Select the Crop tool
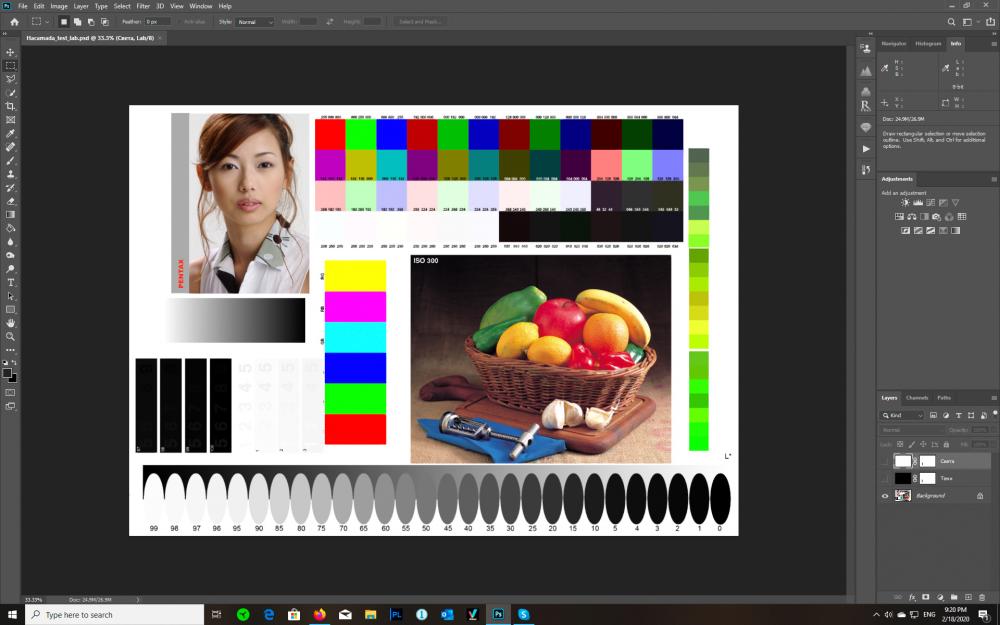 (x=10, y=106)
